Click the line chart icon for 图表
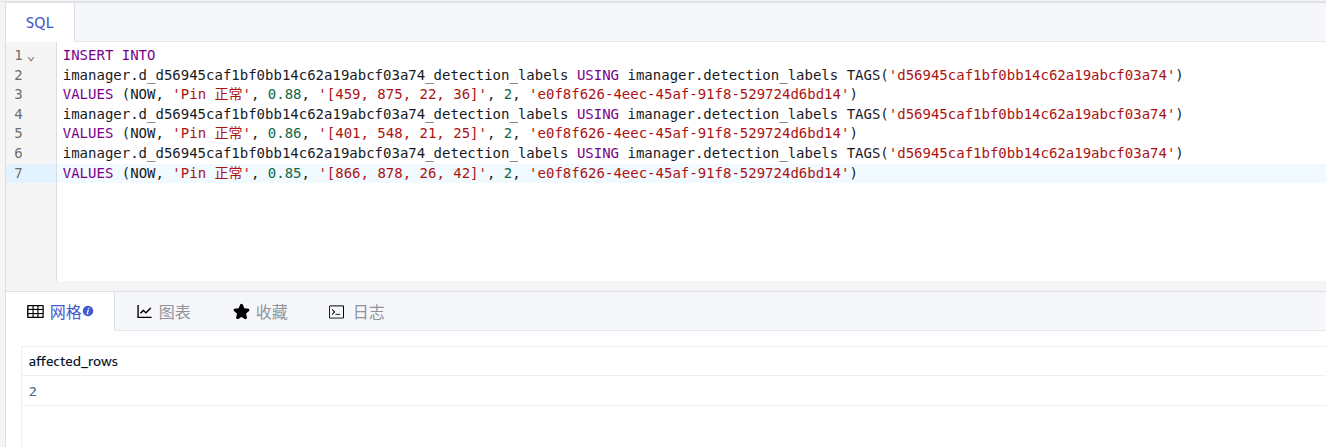1326x447 pixels. (145, 312)
